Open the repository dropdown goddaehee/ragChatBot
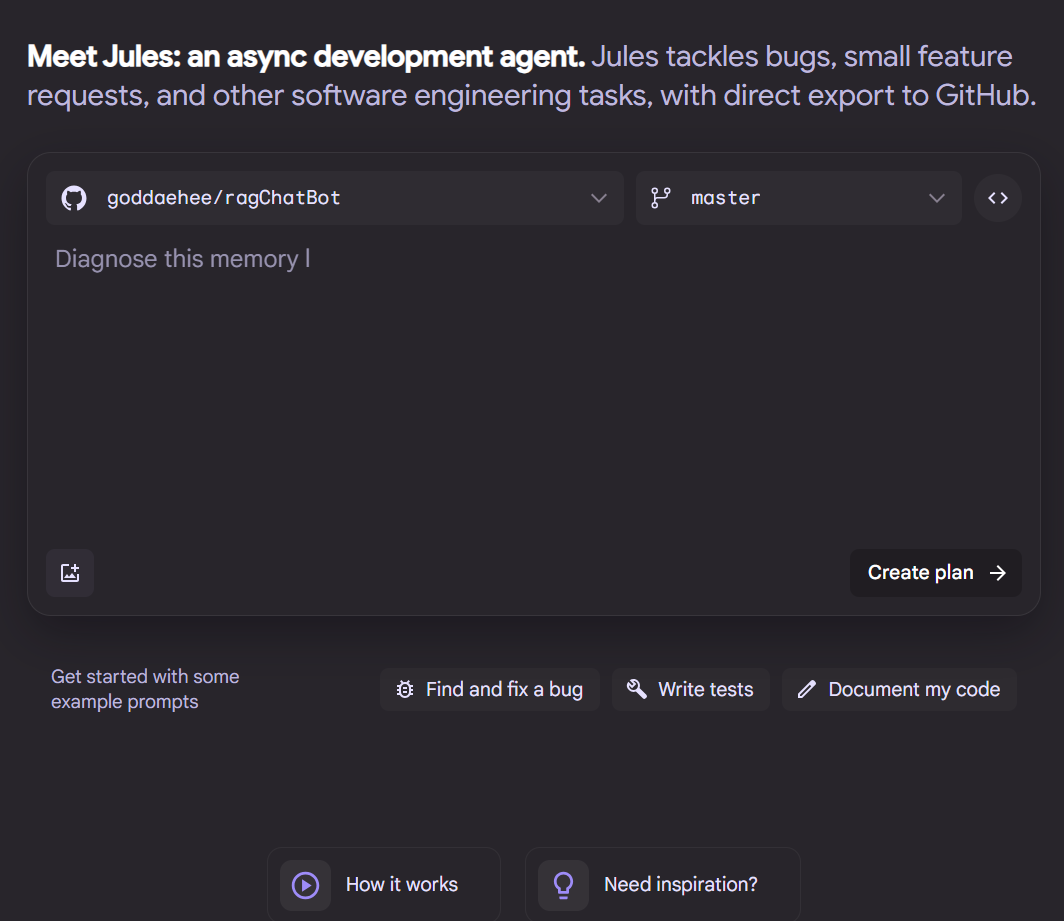Screen dimensions: 1064x921 click(x=335, y=198)
